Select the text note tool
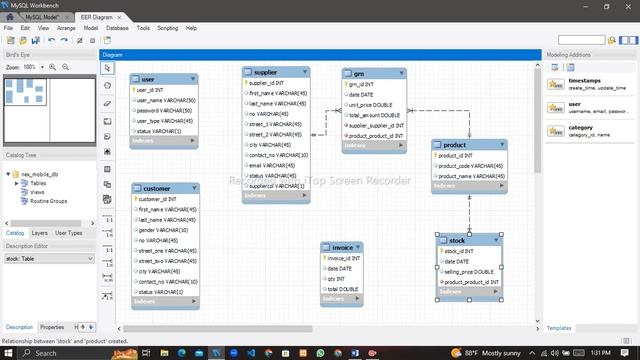Viewport: 640px width, 360px height. click(x=107, y=136)
